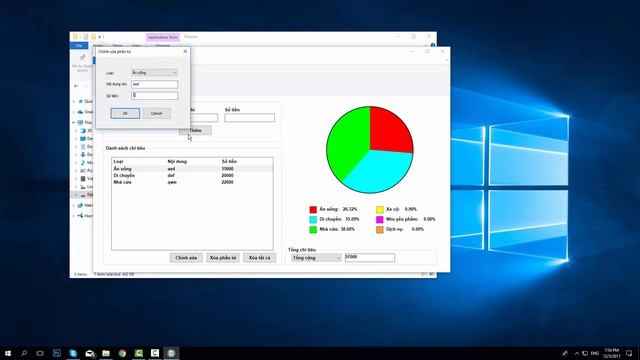Open Application Tools tab in File Explorer
The image size is (640, 360).
(162, 37)
